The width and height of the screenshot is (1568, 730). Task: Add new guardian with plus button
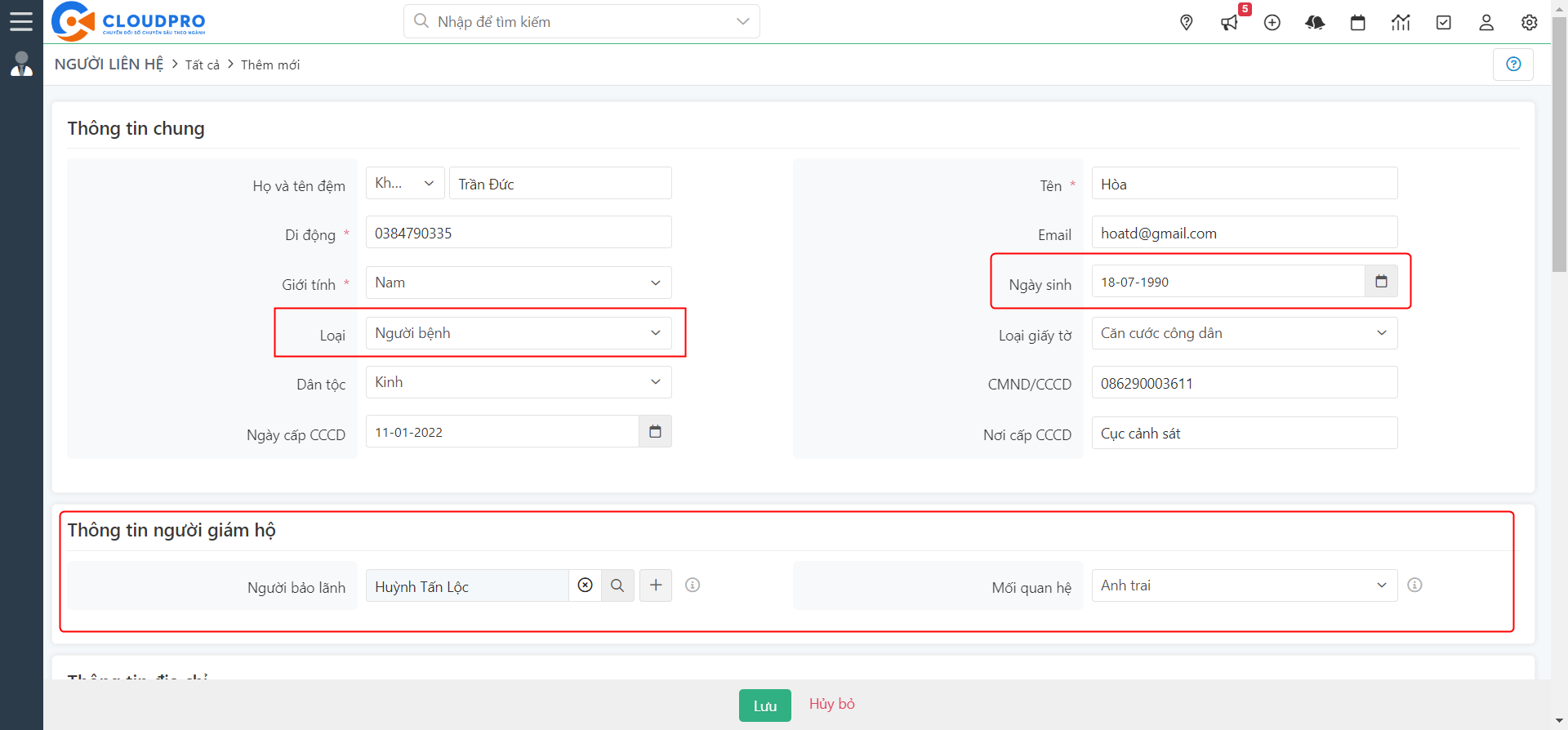(656, 585)
